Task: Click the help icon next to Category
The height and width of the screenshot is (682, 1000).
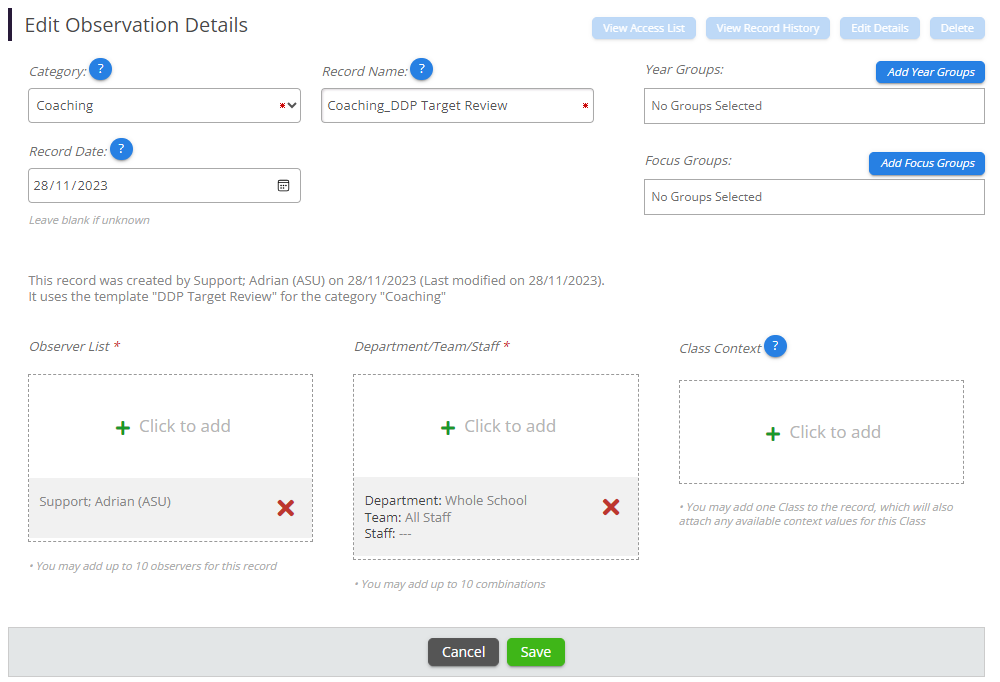Action: 100,70
